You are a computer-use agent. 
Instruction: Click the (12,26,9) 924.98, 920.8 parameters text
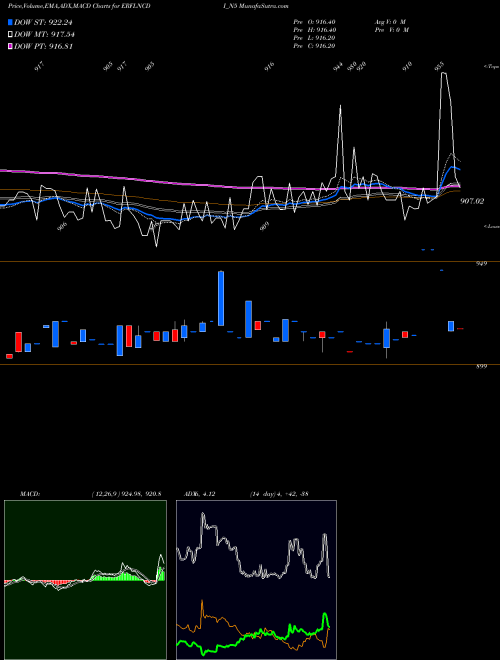pyautogui.click(x=126, y=494)
